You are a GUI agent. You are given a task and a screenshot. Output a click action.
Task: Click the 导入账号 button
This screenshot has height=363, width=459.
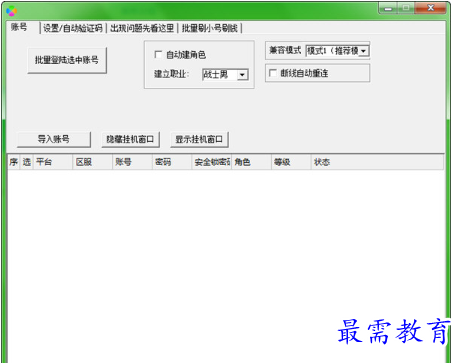(54, 139)
